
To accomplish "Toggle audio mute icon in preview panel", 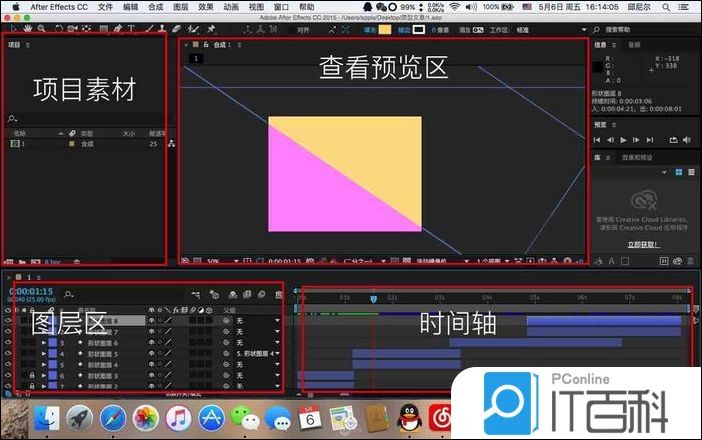I will tap(687, 140).
